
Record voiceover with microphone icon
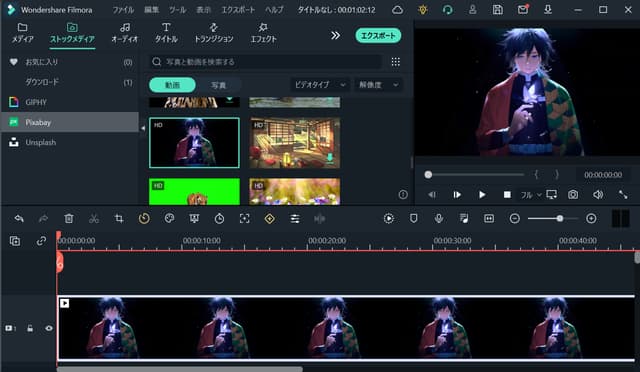(439, 219)
